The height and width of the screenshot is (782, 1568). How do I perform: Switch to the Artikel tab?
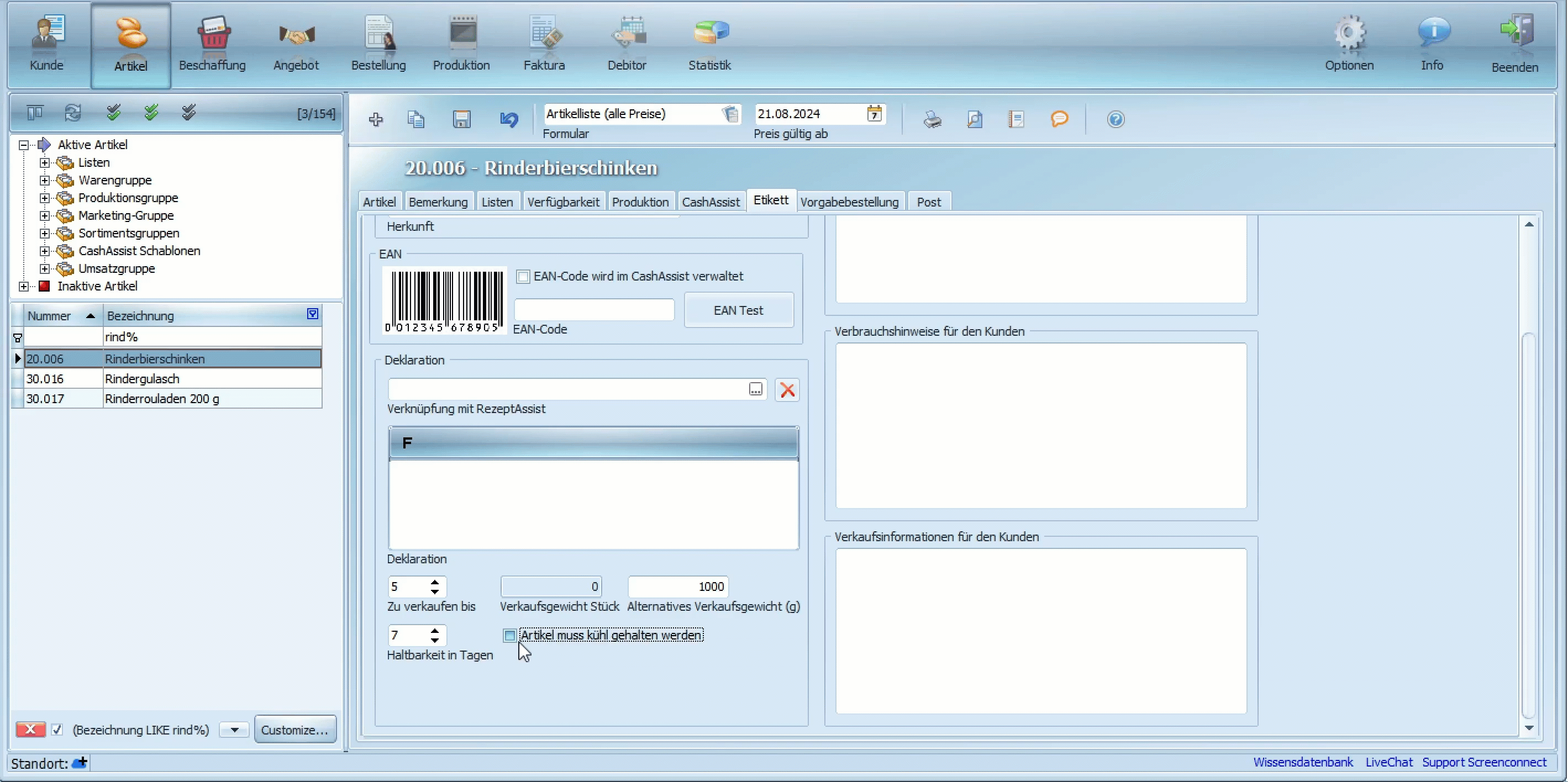tap(380, 201)
